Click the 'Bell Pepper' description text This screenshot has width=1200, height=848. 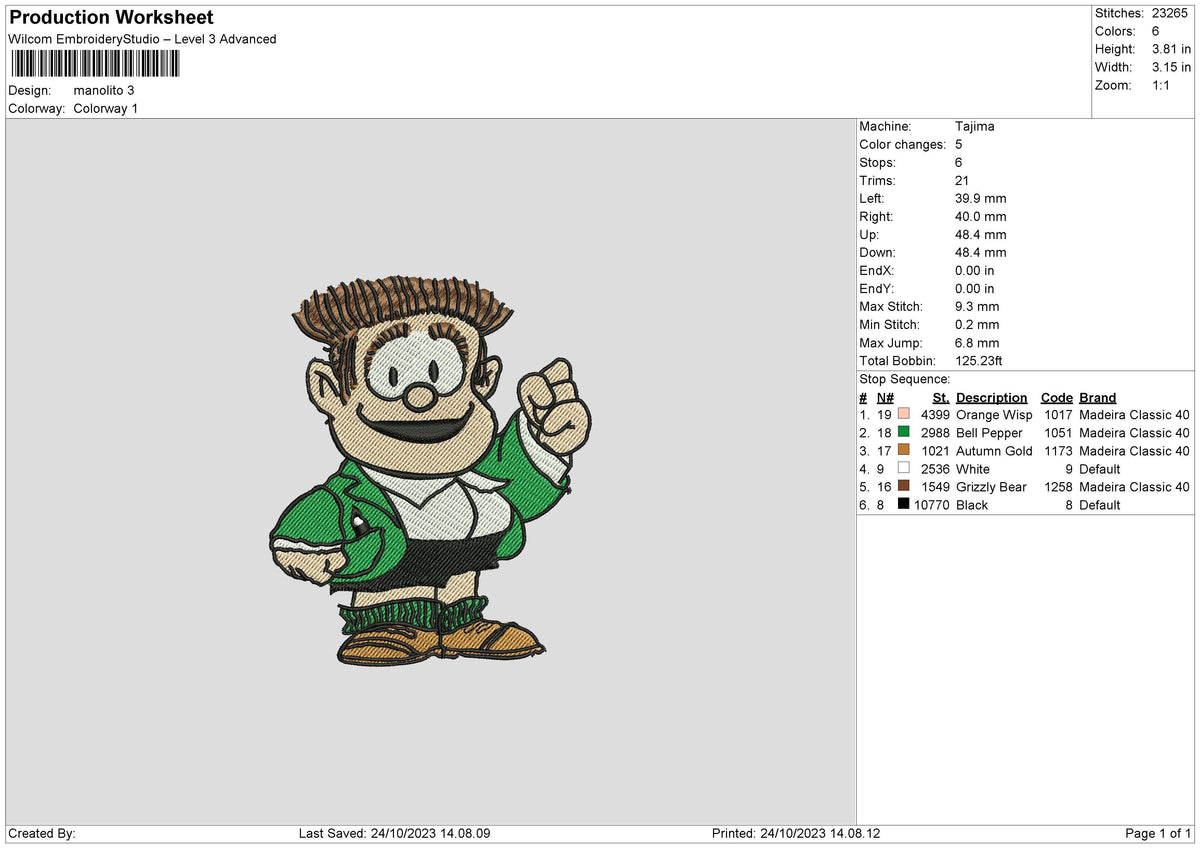click(x=989, y=432)
